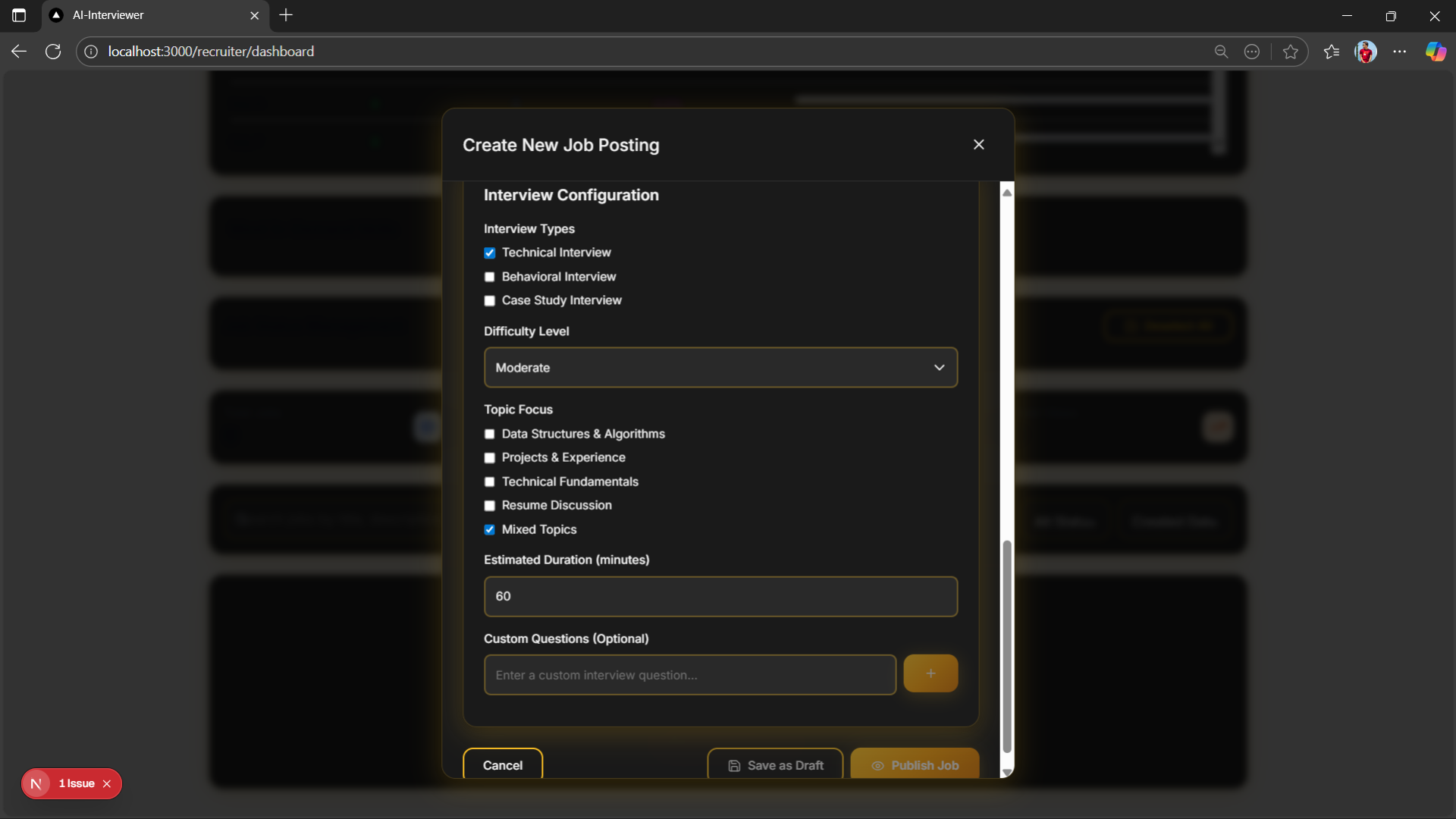
Task: Open the Difficulty Level Moderate dropdown
Action: pos(720,368)
